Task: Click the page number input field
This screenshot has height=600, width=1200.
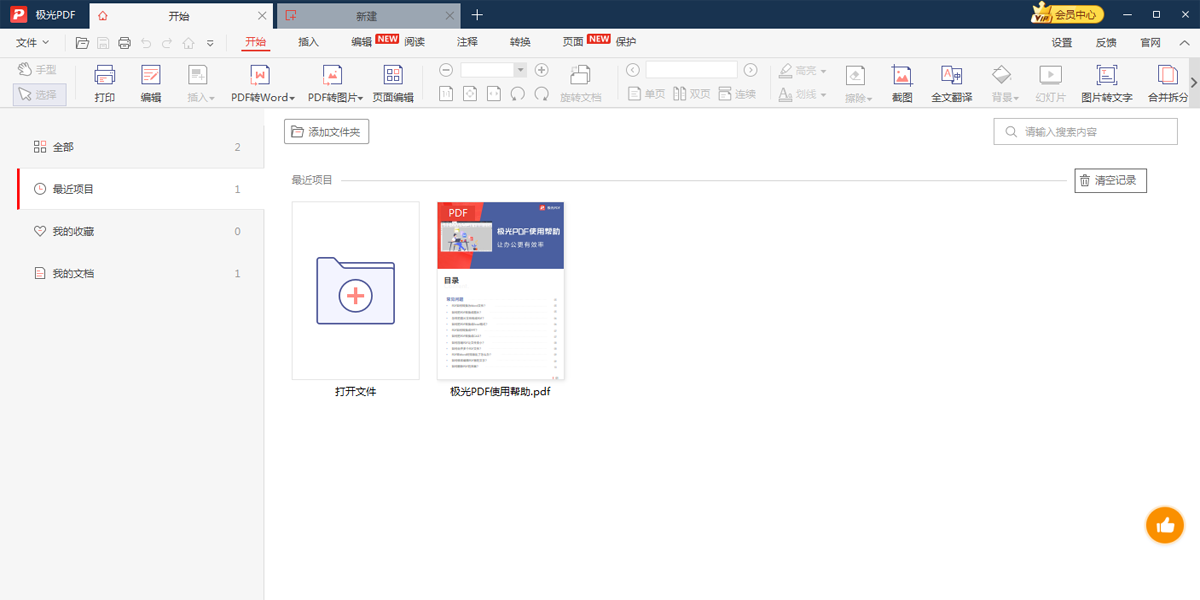Action: [x=691, y=70]
